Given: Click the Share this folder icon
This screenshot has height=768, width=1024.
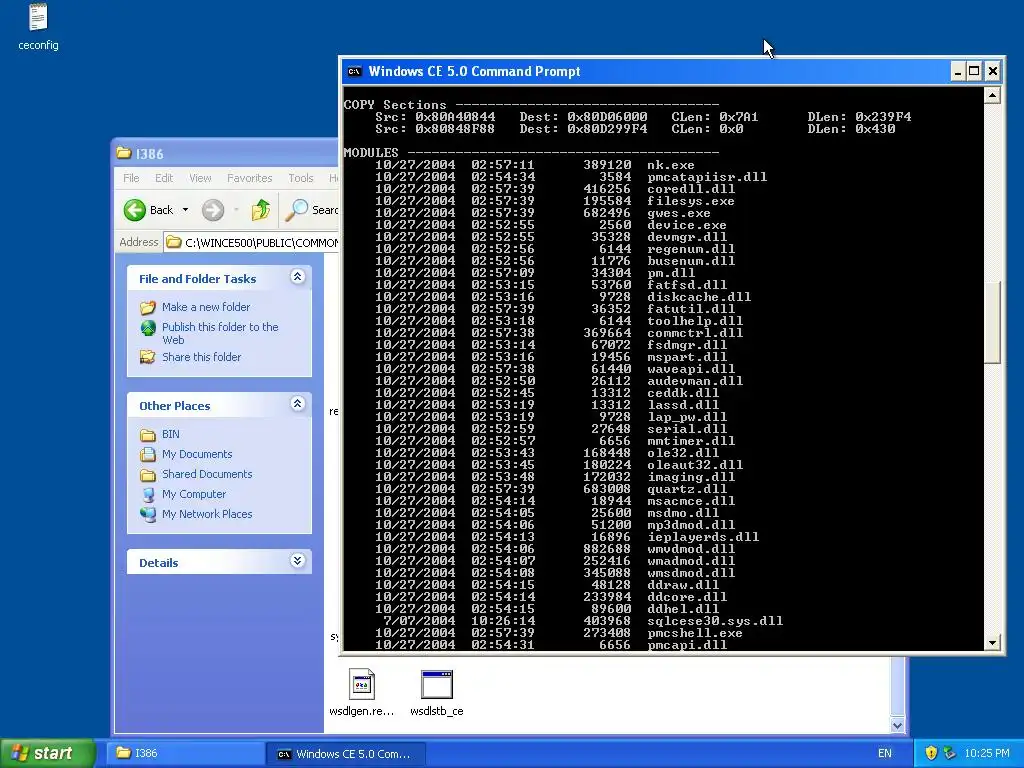Looking at the screenshot, I should [x=148, y=357].
